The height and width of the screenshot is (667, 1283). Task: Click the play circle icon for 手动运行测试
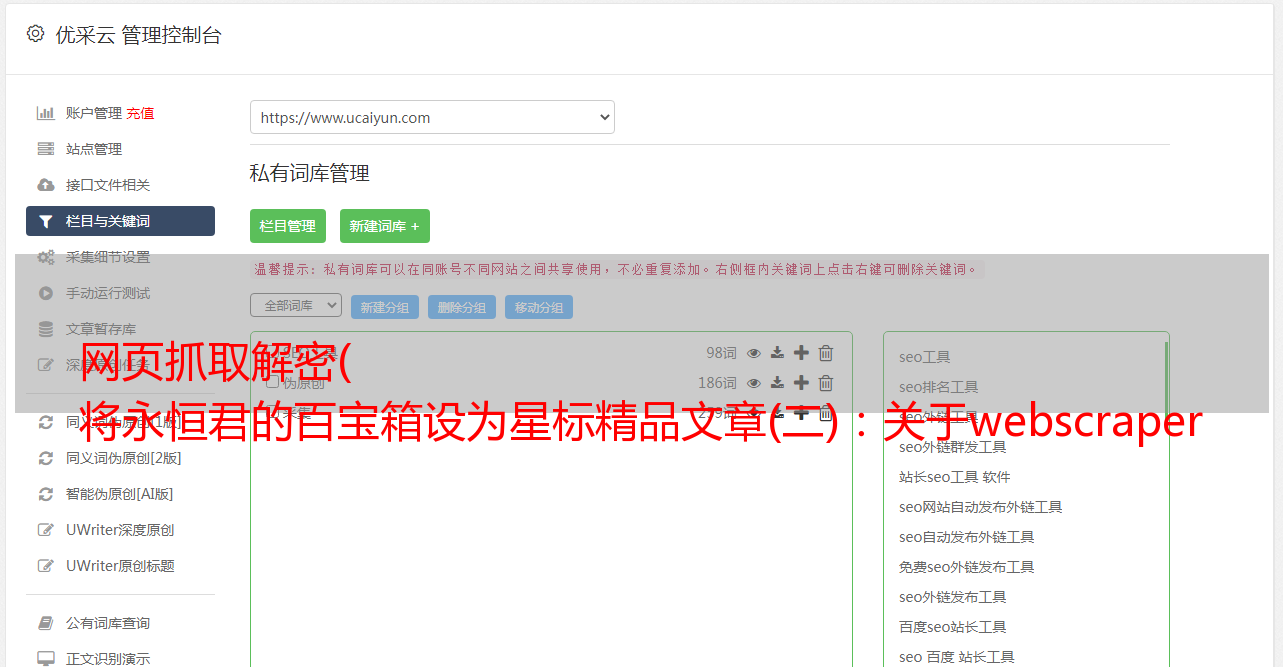pyautogui.click(x=46, y=293)
